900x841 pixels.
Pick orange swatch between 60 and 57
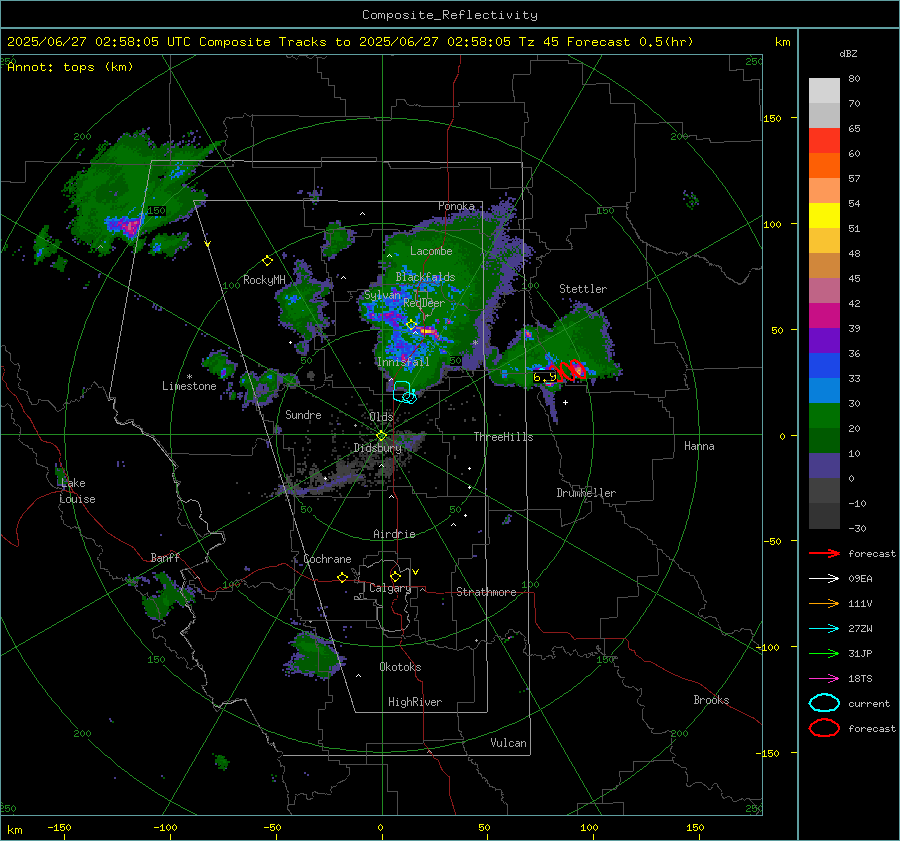tap(824, 166)
